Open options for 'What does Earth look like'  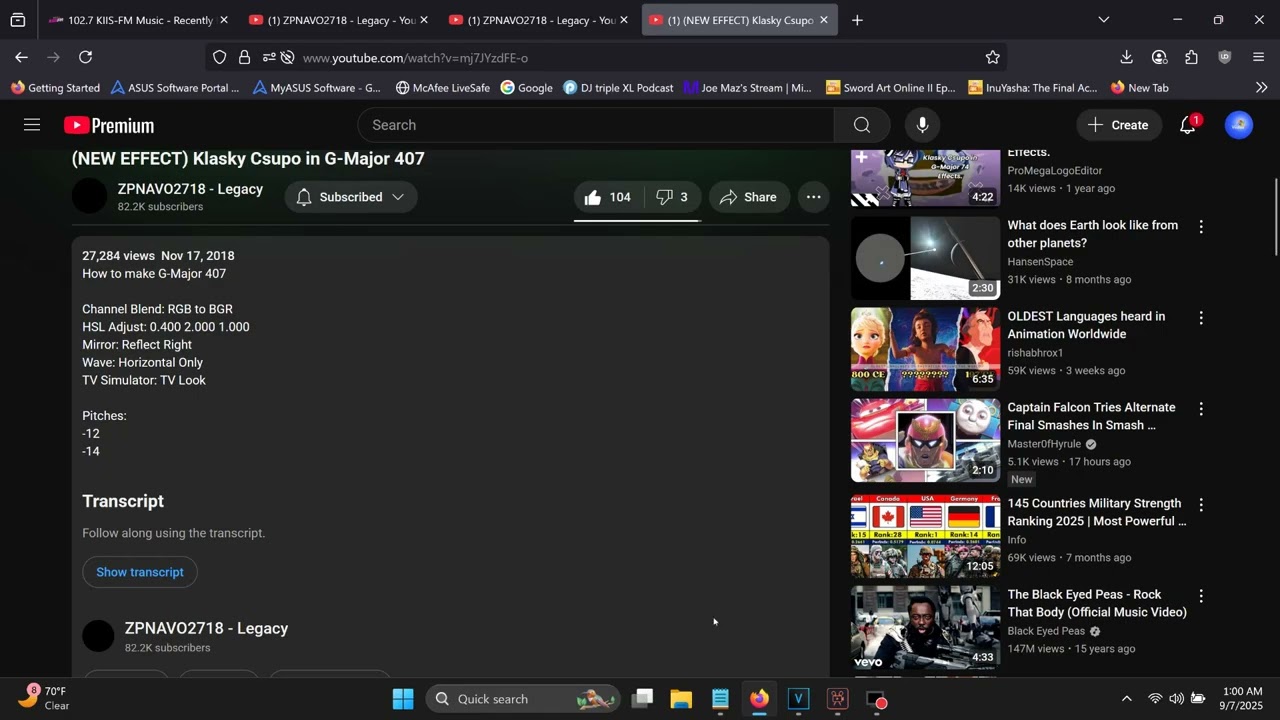(1201, 227)
